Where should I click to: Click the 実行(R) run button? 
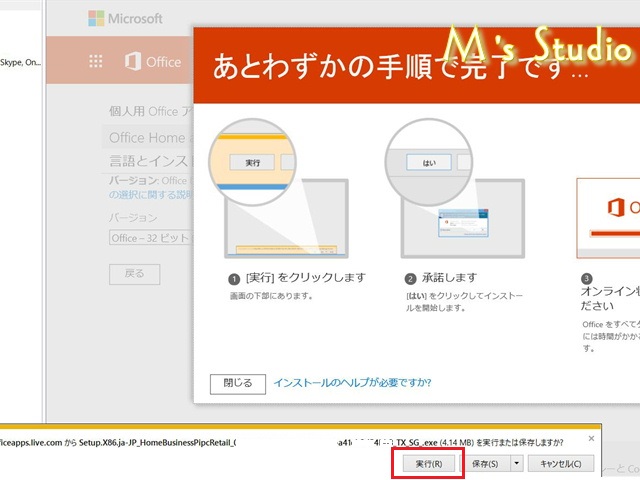[x=429, y=464]
